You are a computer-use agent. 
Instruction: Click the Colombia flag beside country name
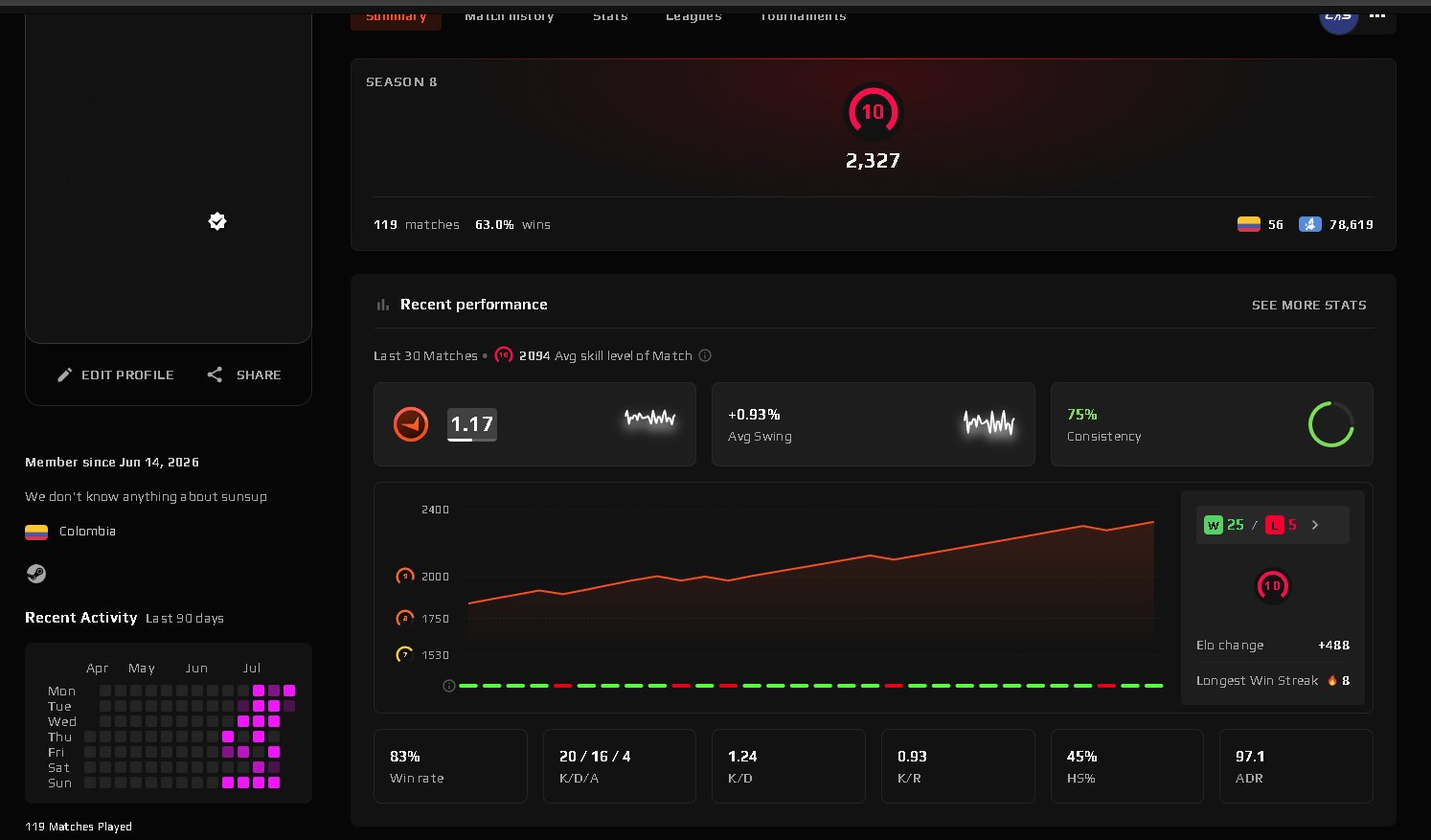click(x=36, y=532)
